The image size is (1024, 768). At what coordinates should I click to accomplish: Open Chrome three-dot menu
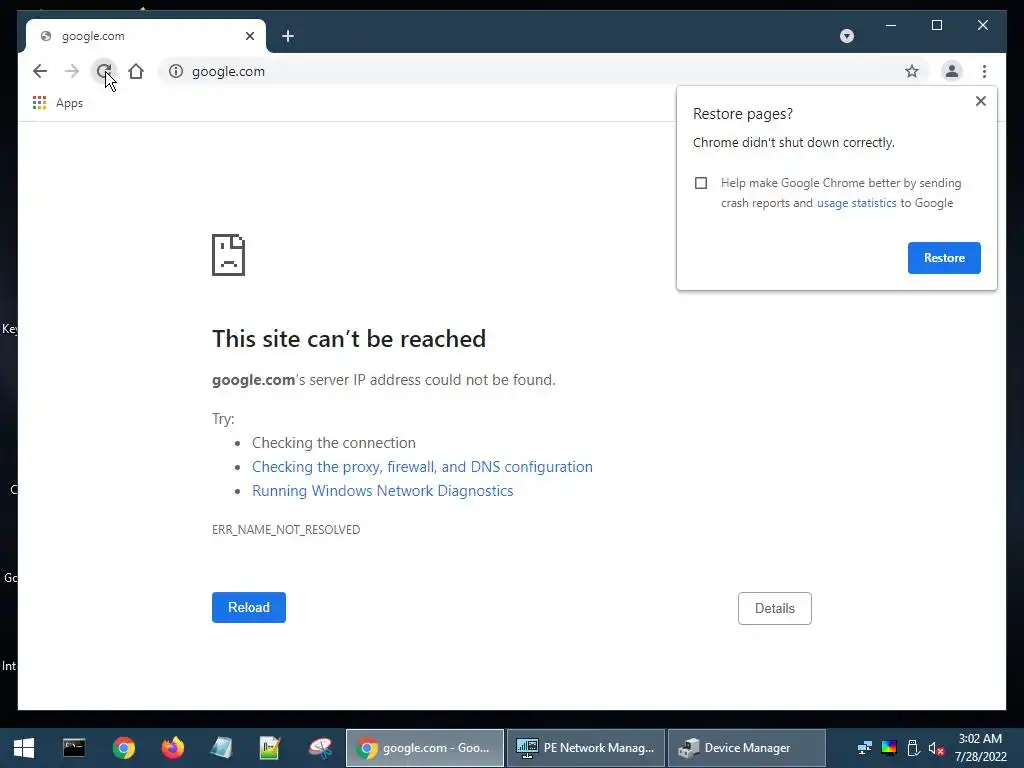coord(984,71)
